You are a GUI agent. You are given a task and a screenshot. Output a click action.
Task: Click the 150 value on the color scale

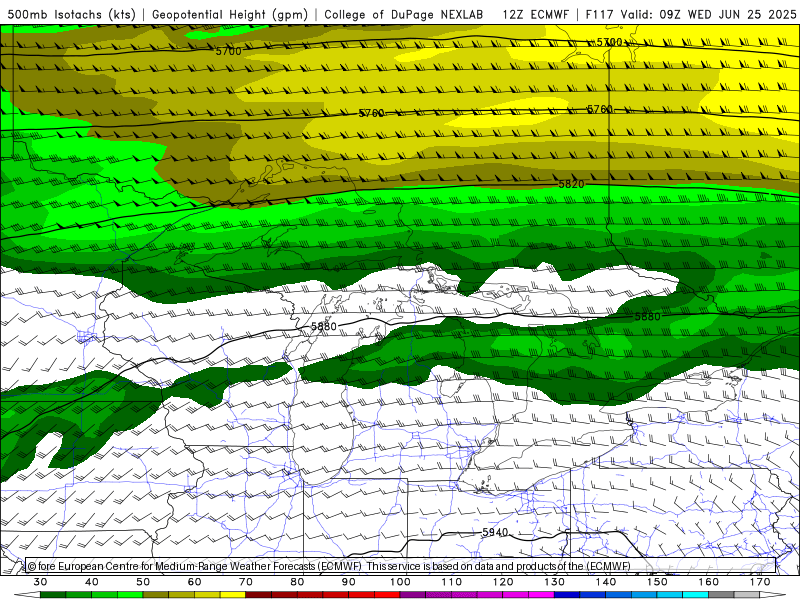657,582
